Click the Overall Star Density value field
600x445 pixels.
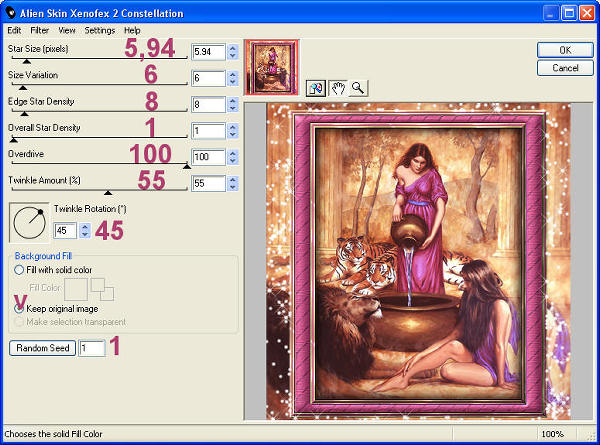point(208,131)
